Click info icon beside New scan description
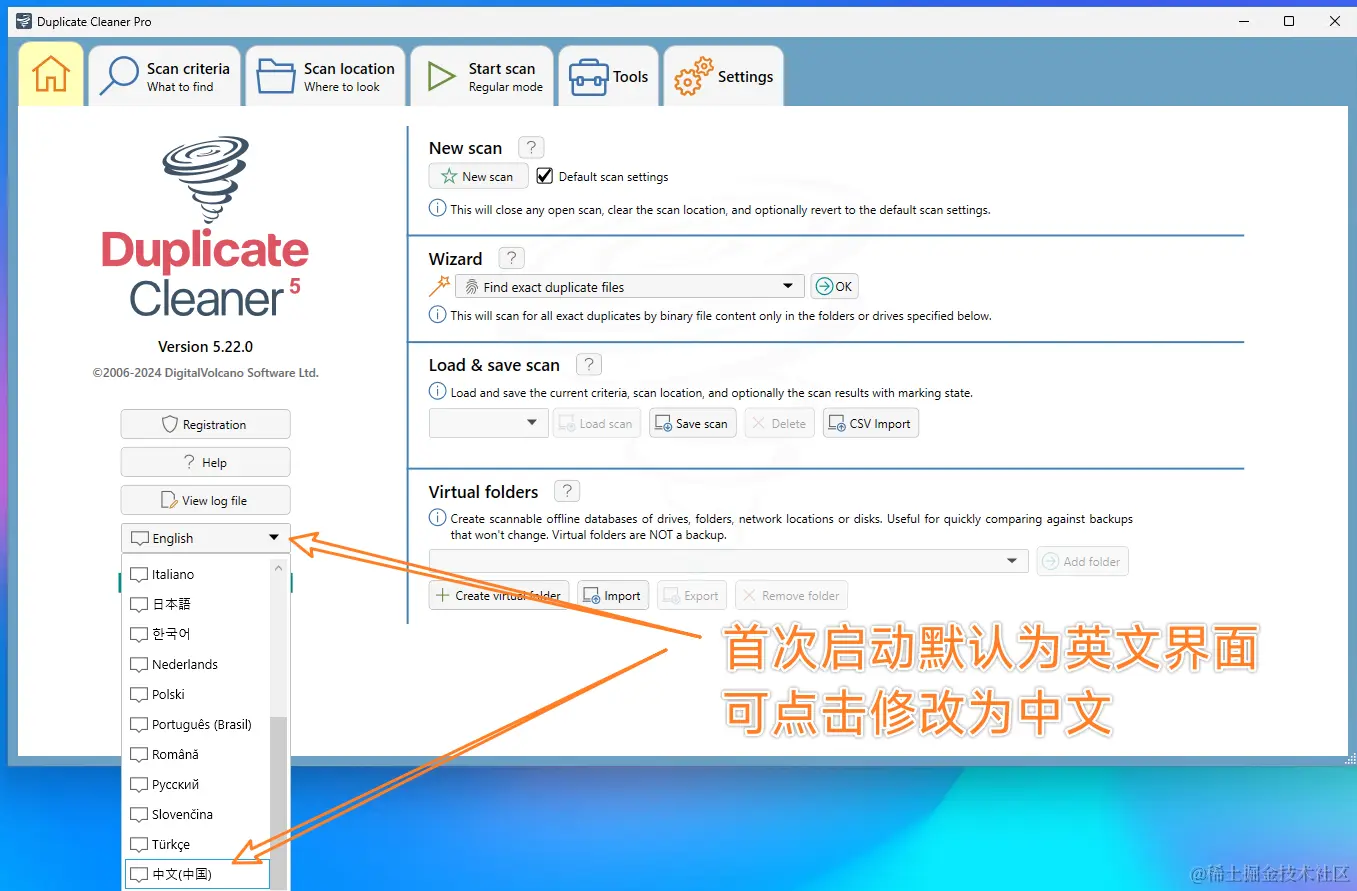 (437, 209)
